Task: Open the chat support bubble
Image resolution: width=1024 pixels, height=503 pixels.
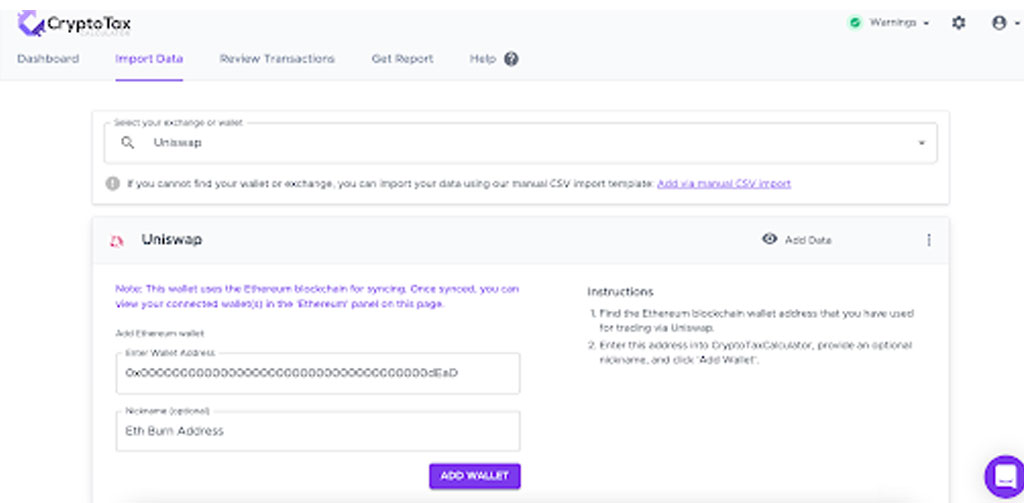Action: coord(1005,476)
